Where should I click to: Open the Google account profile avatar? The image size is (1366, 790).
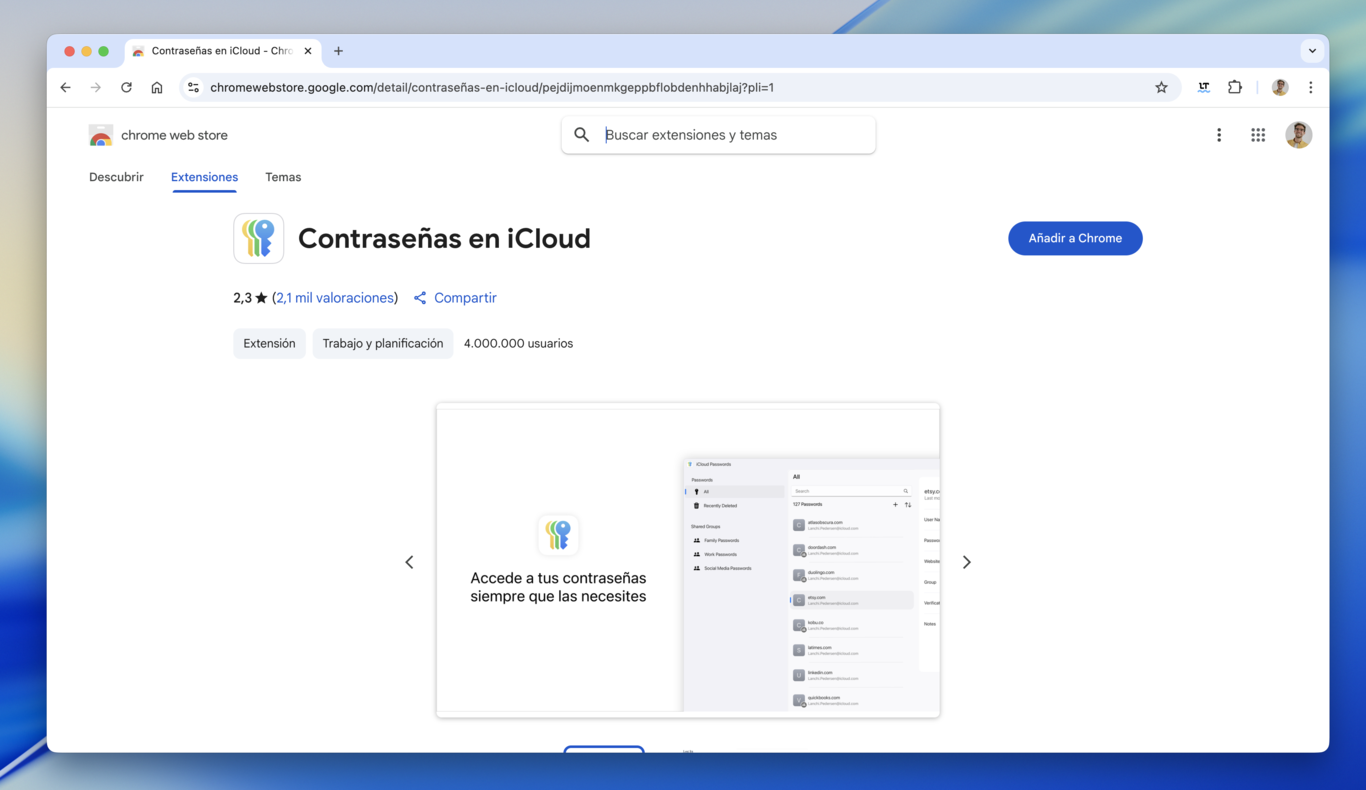coord(1298,134)
